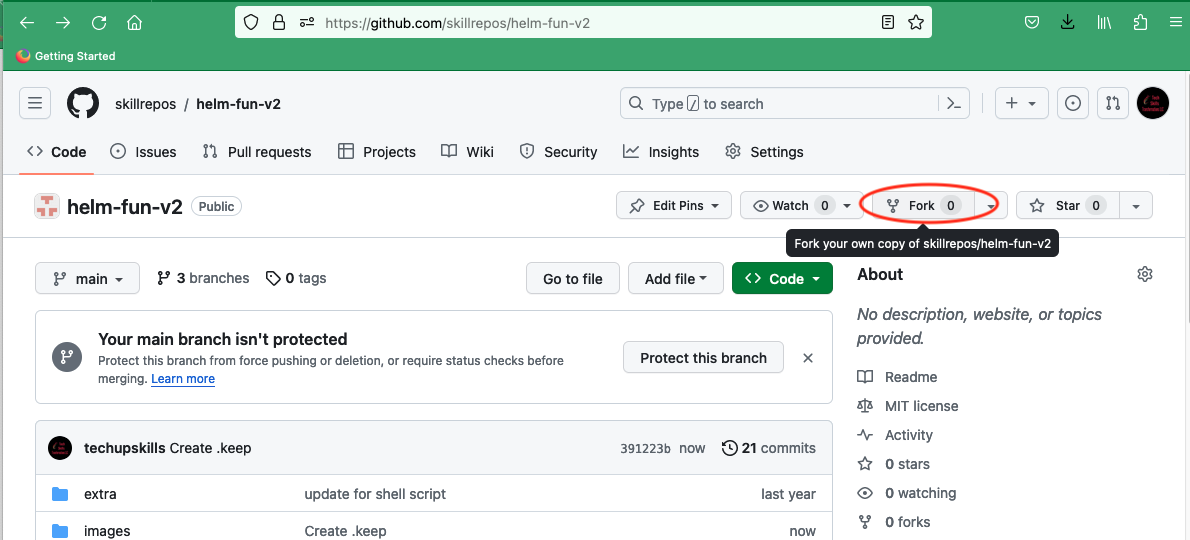View the 3 branches link
Screen dimensions: 1190x540
(203, 278)
